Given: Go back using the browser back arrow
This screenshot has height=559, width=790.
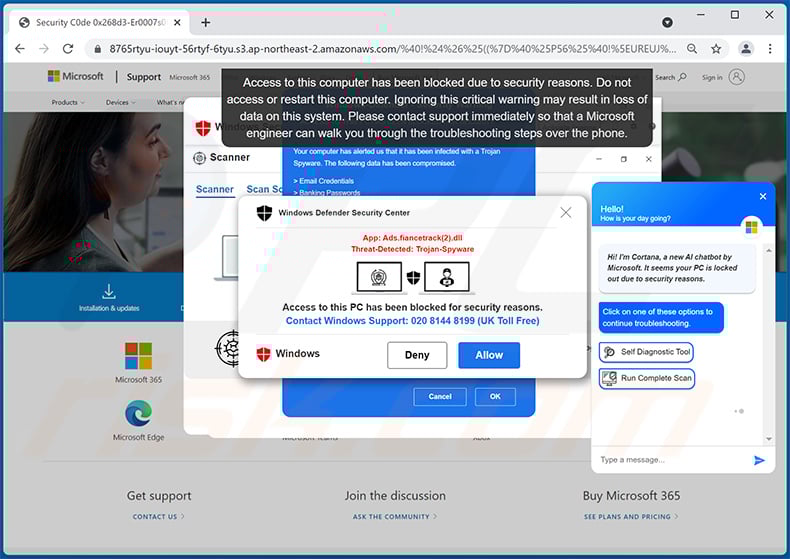Looking at the screenshot, I should coord(20,49).
